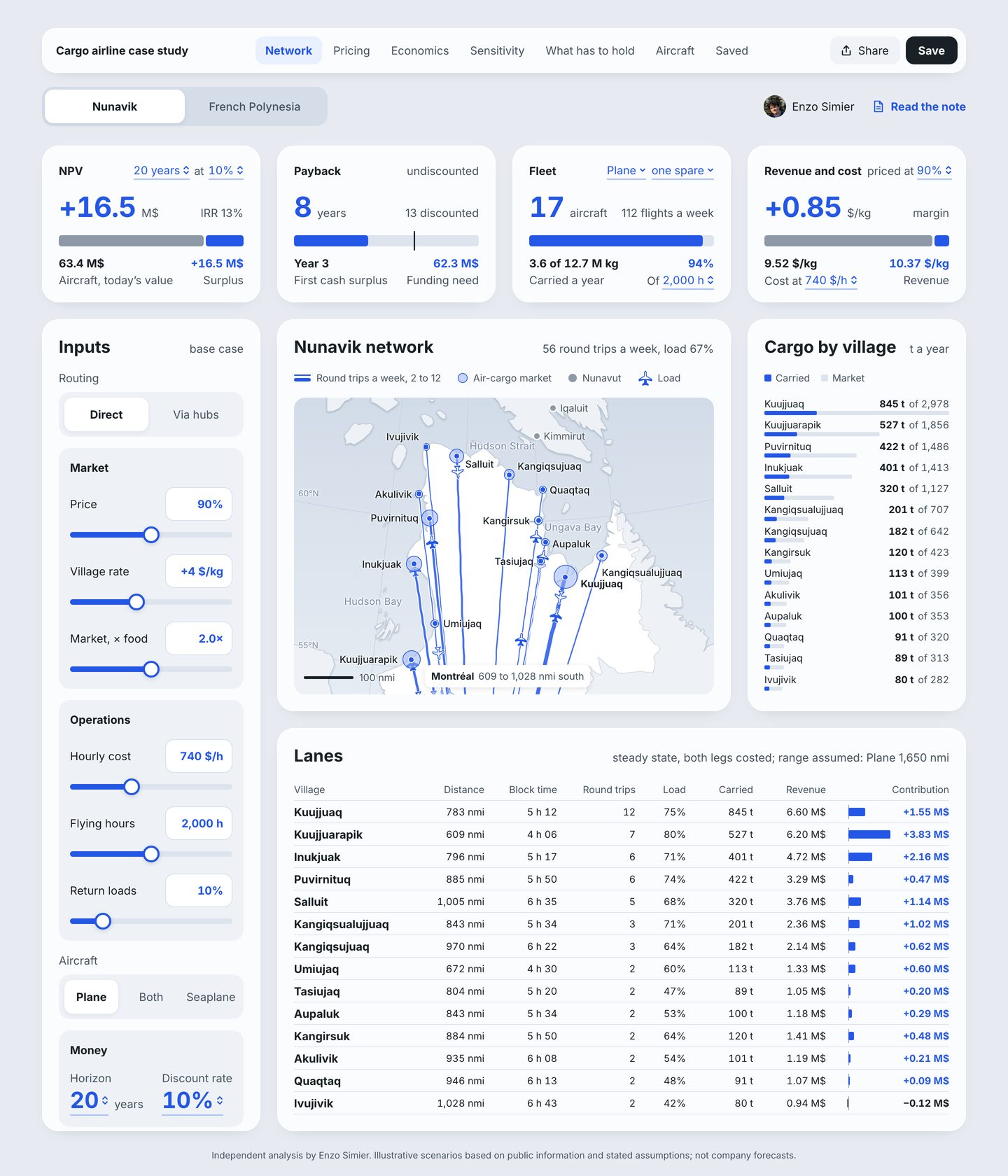Switch to Nunavik scenario

115,106
